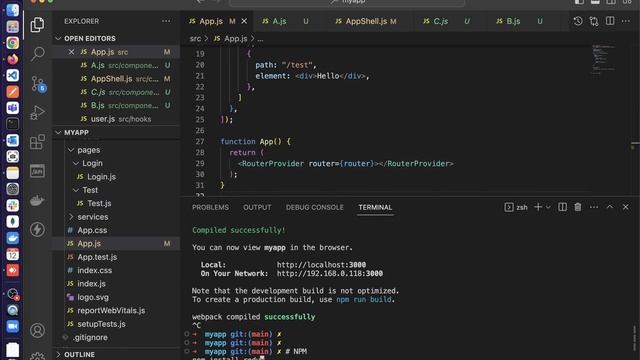Open the 192.168.0.118:3000 network link

(330, 273)
